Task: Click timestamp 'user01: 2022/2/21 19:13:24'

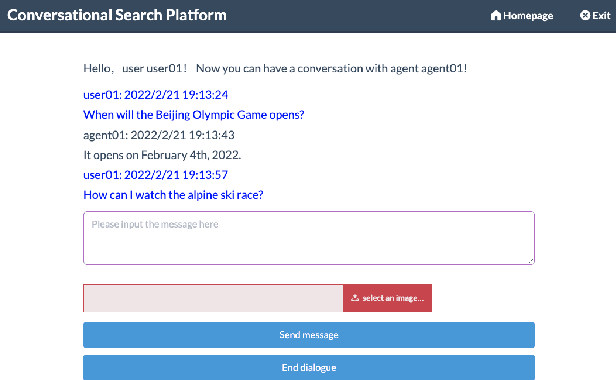Action: pos(156,95)
